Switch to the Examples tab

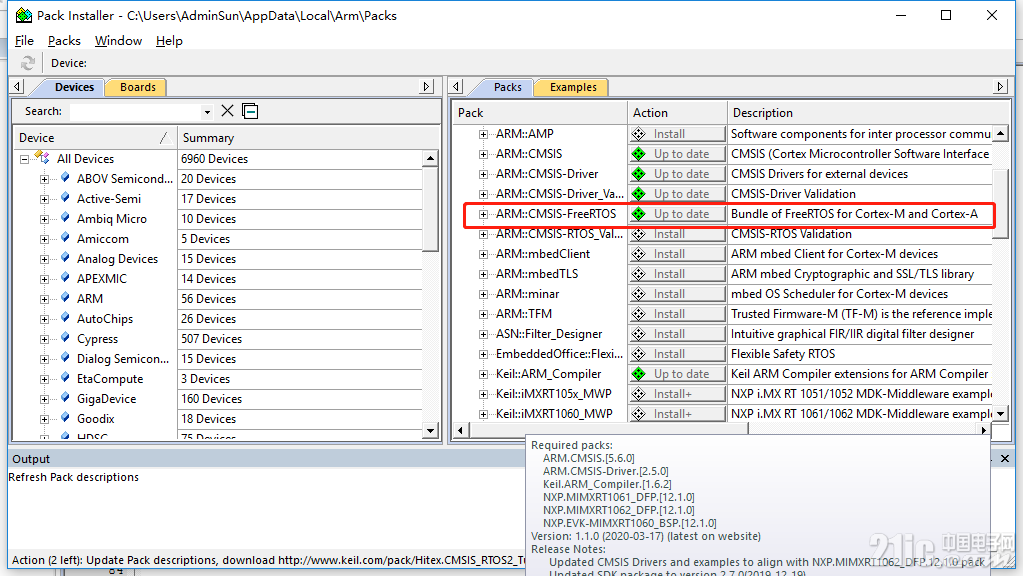(573, 87)
